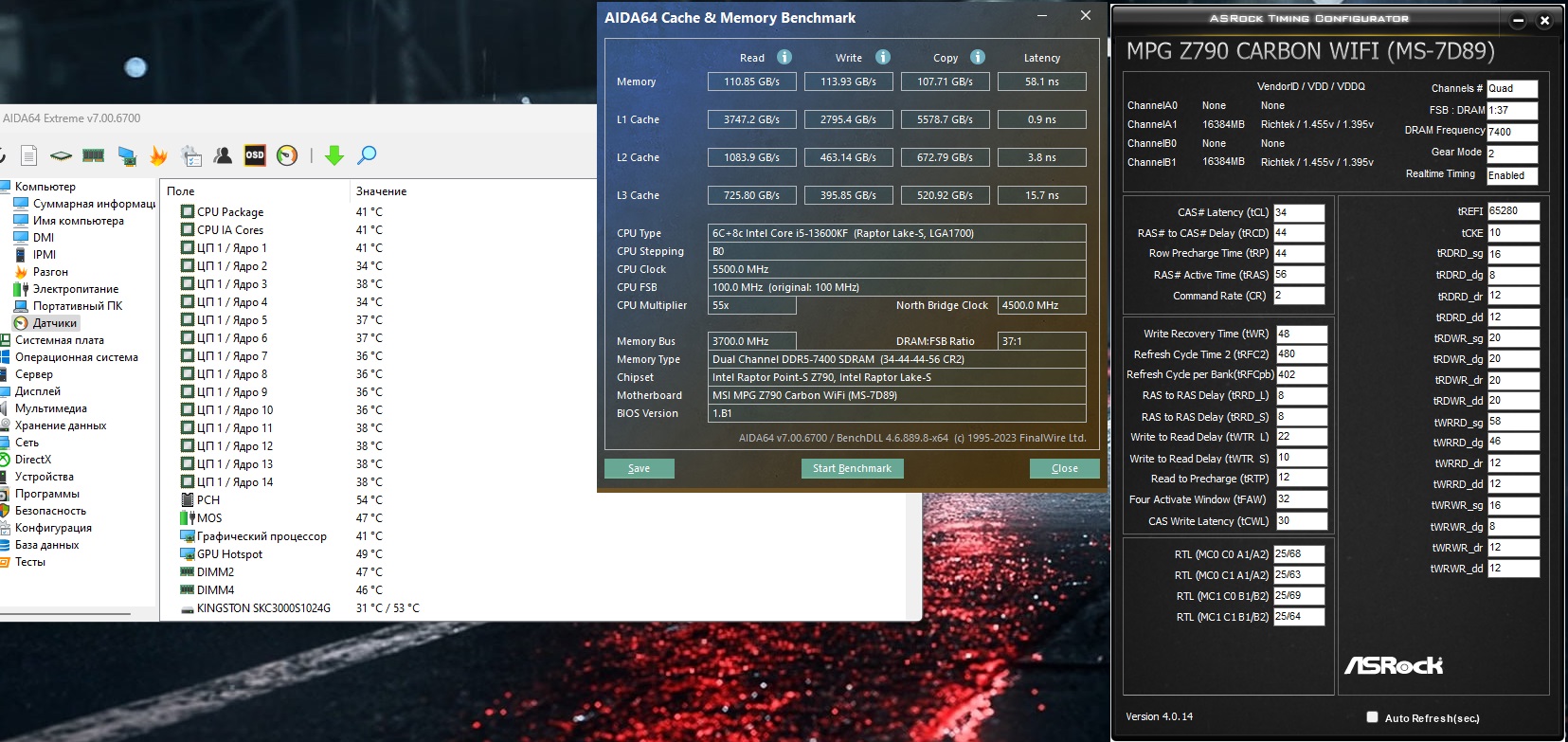Select Программы tree node
Image resolution: width=1568 pixels, height=742 pixels.
coord(46,494)
